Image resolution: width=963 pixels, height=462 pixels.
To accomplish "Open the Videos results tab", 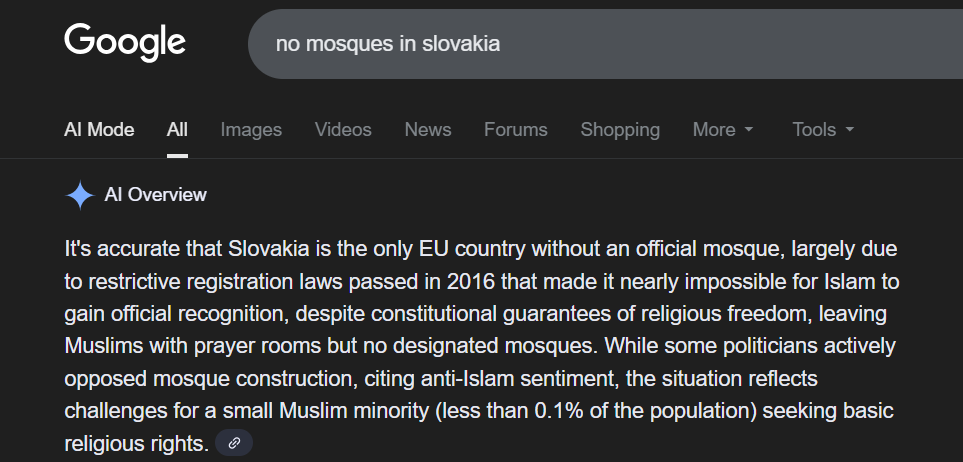I will tap(343, 130).
